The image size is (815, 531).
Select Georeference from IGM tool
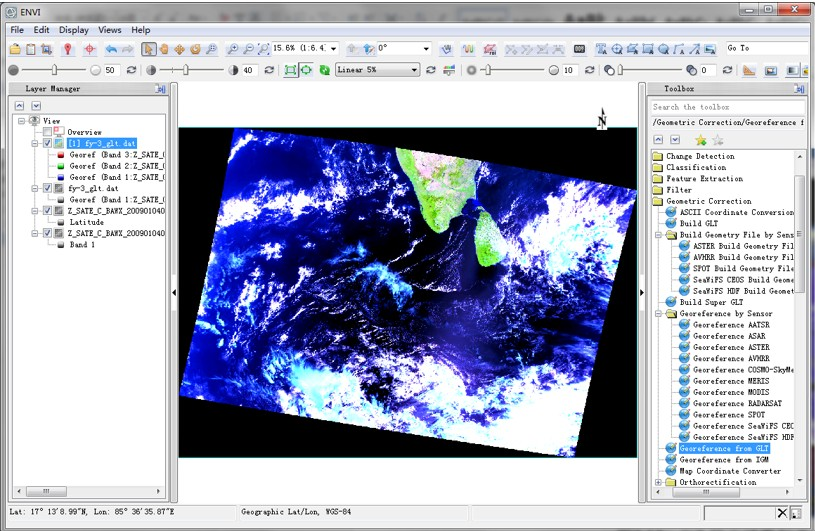click(x=724, y=460)
